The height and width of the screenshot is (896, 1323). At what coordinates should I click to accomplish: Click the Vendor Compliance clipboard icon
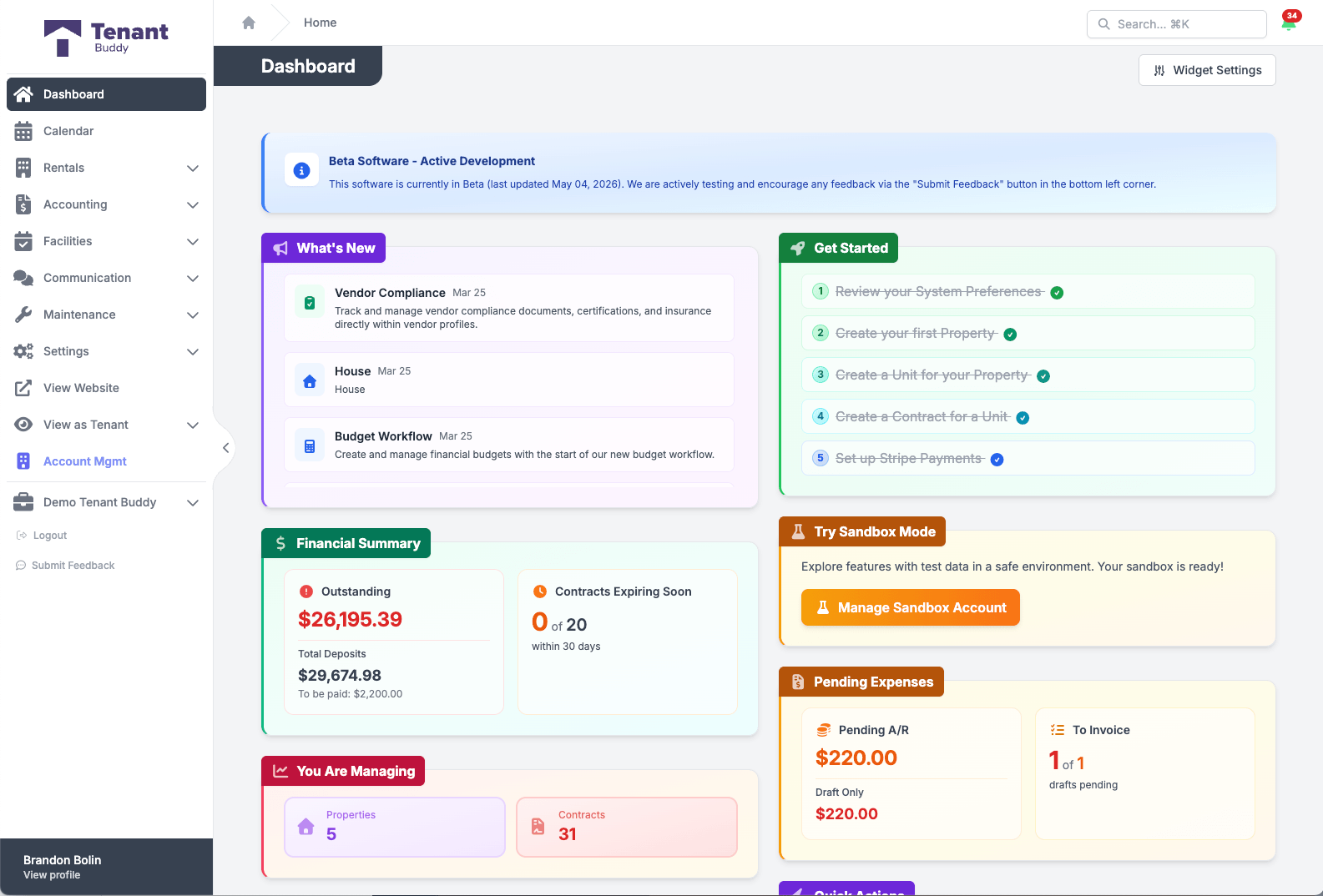(x=310, y=303)
